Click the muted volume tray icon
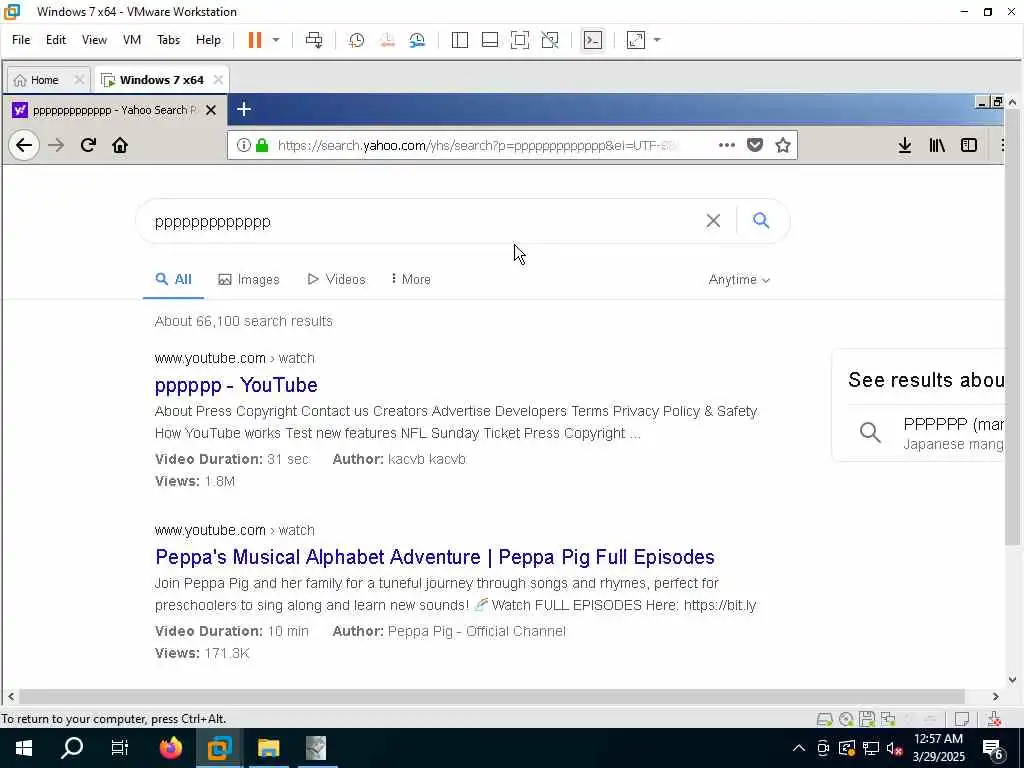 pos(894,748)
